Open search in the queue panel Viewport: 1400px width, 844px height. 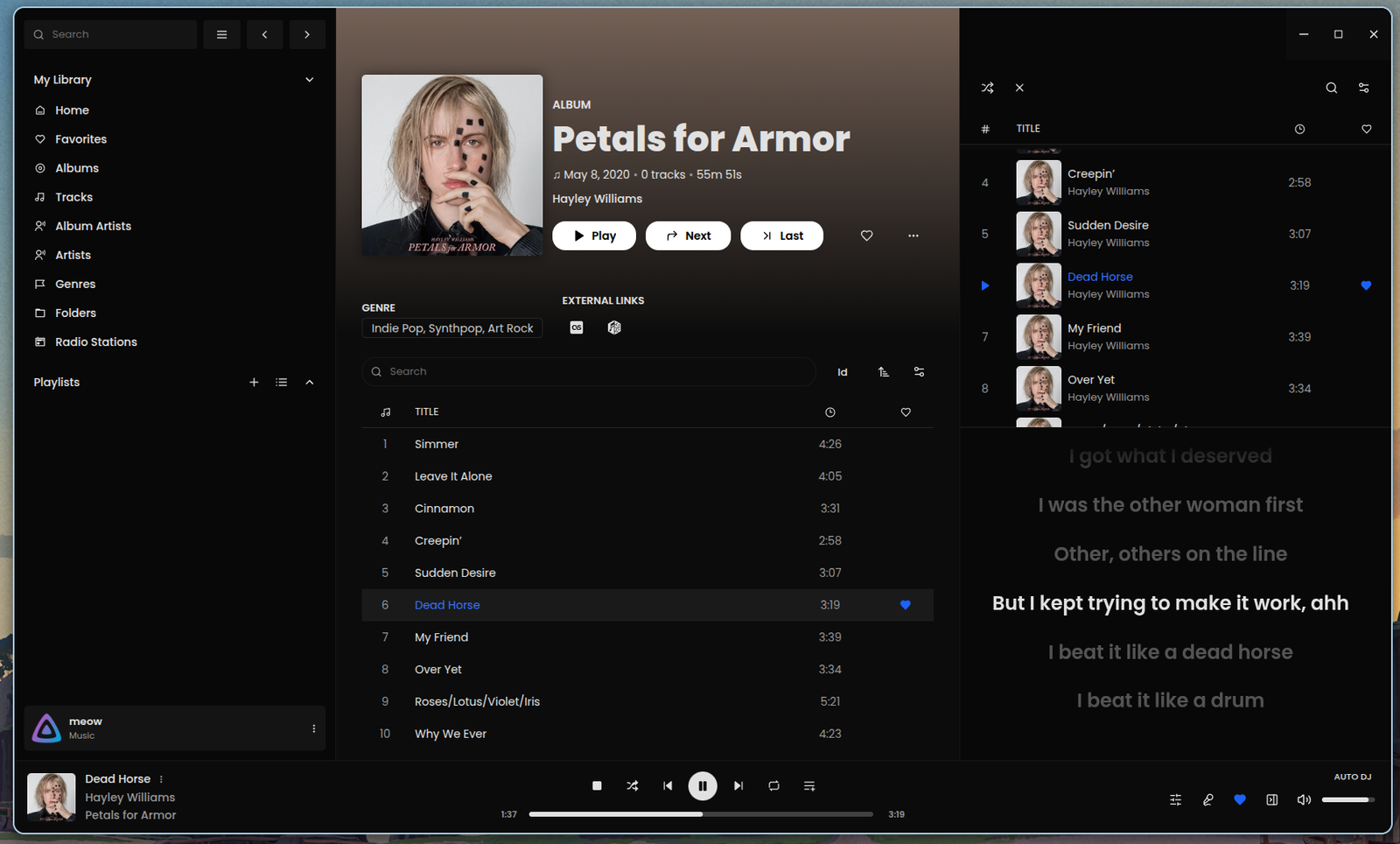pyautogui.click(x=1331, y=88)
